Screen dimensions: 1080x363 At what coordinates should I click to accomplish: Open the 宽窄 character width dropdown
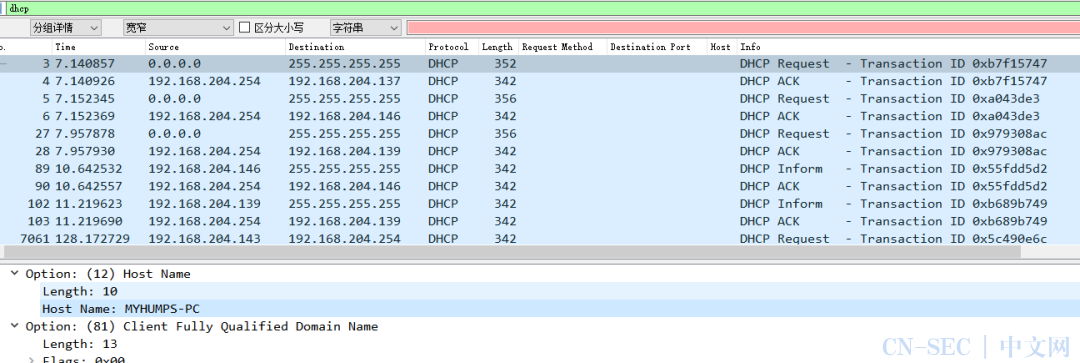click(178, 28)
